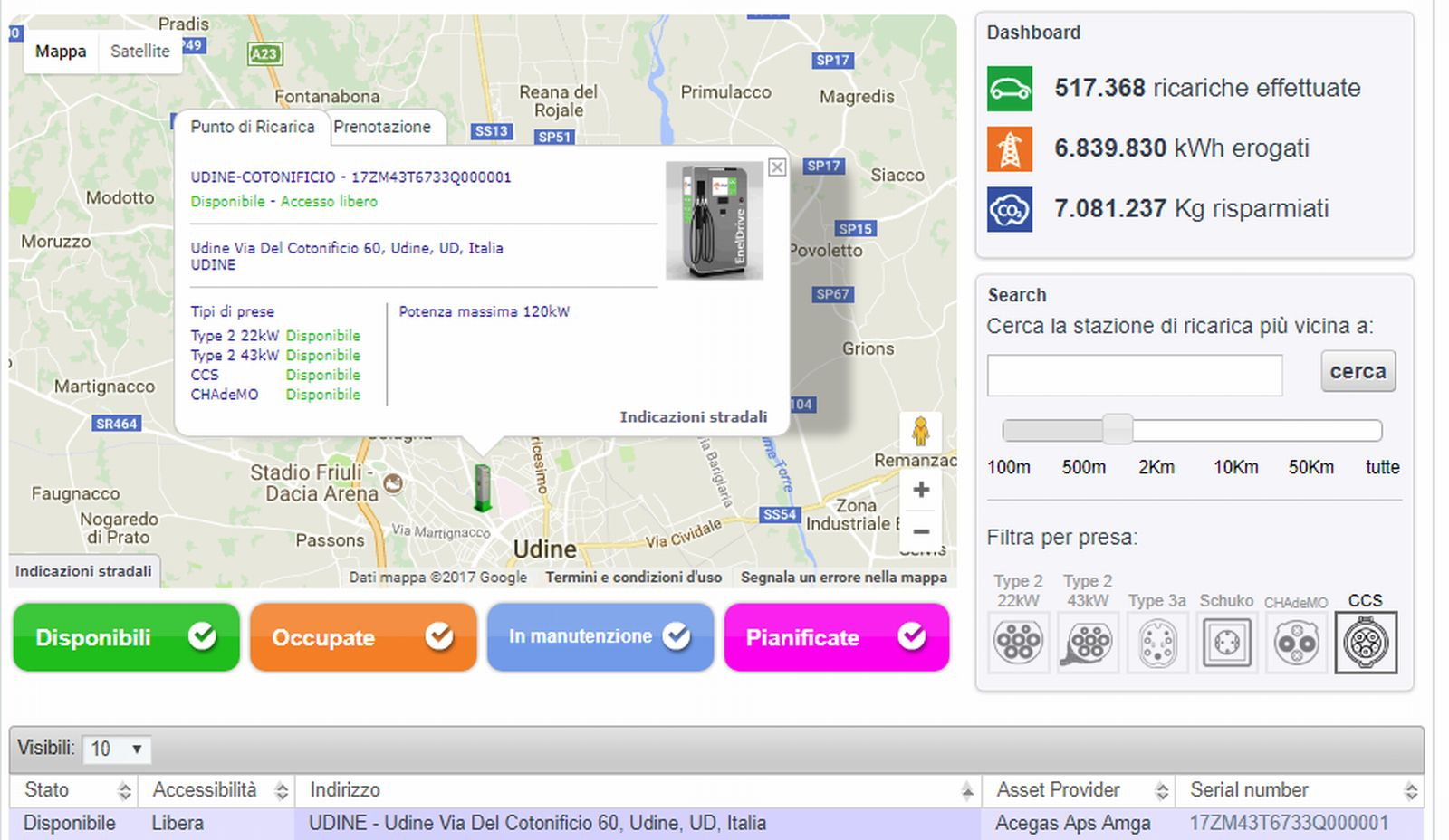Zoom out the map with minus button
The height and width of the screenshot is (840, 1449).
[921, 531]
